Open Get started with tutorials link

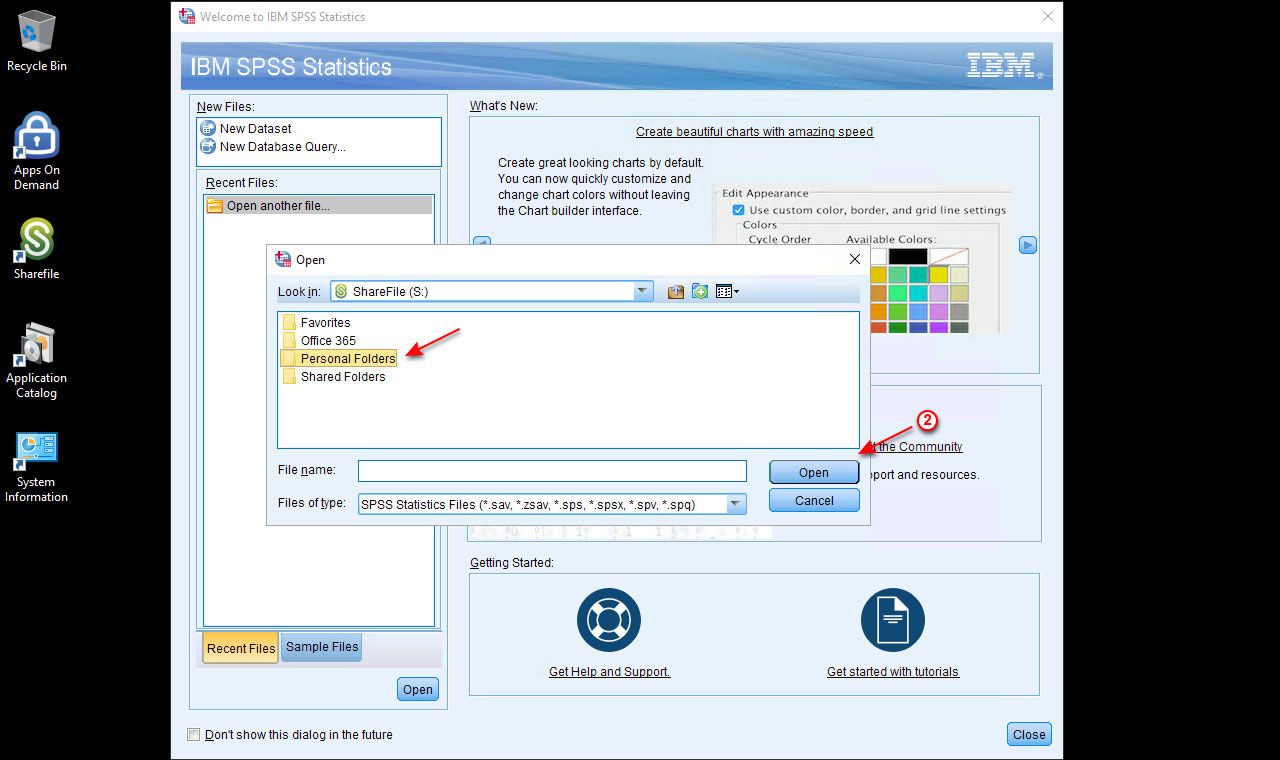point(893,672)
